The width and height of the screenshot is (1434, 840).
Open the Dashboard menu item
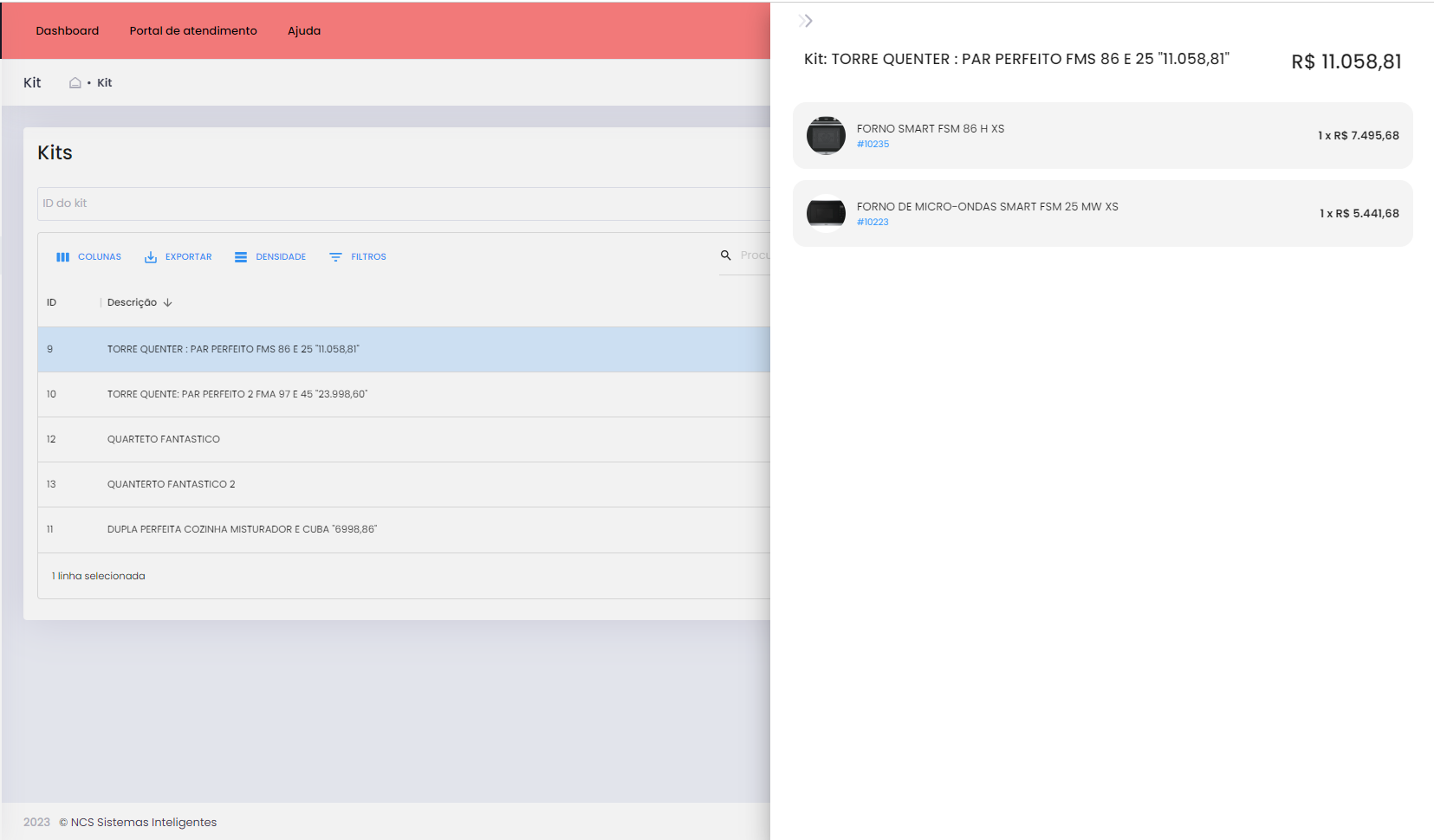pyautogui.click(x=68, y=30)
